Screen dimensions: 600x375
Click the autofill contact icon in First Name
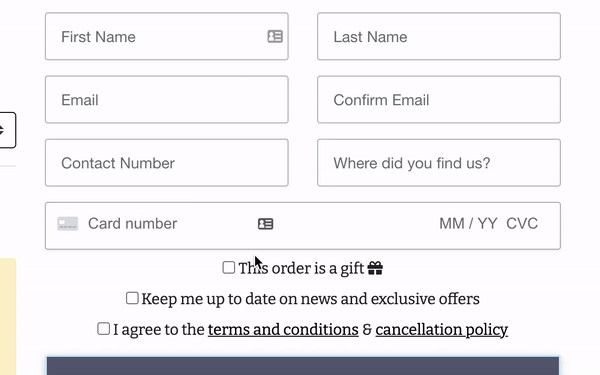click(x=275, y=36)
